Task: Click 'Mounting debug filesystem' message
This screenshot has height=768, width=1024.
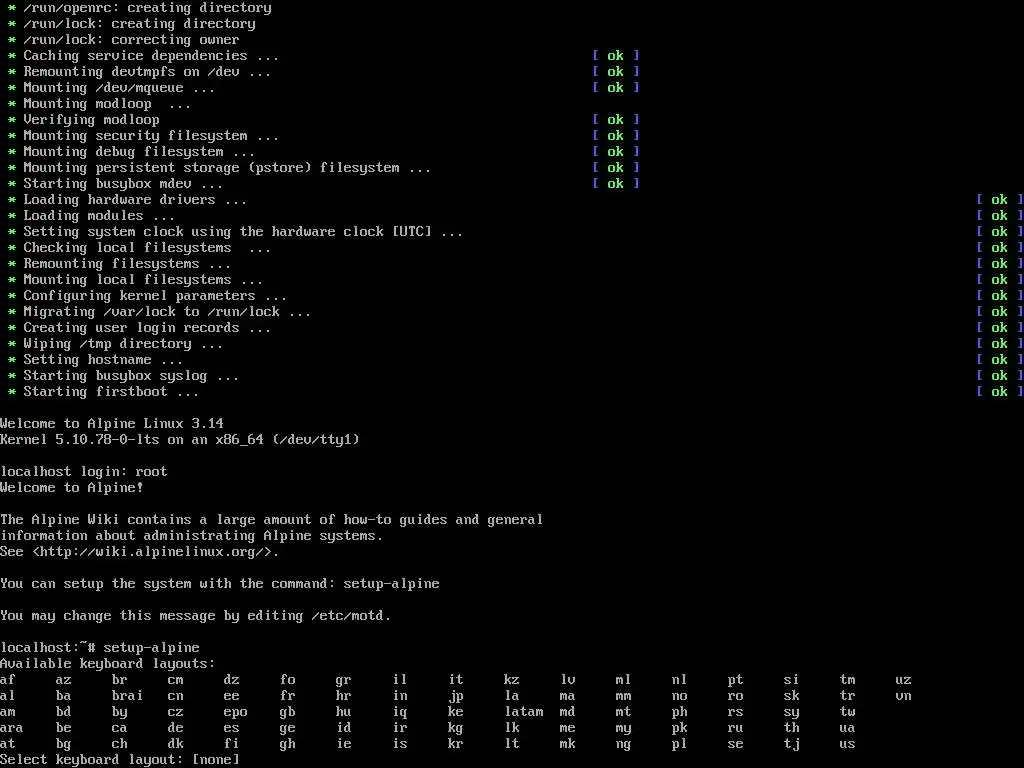Action: (138, 152)
